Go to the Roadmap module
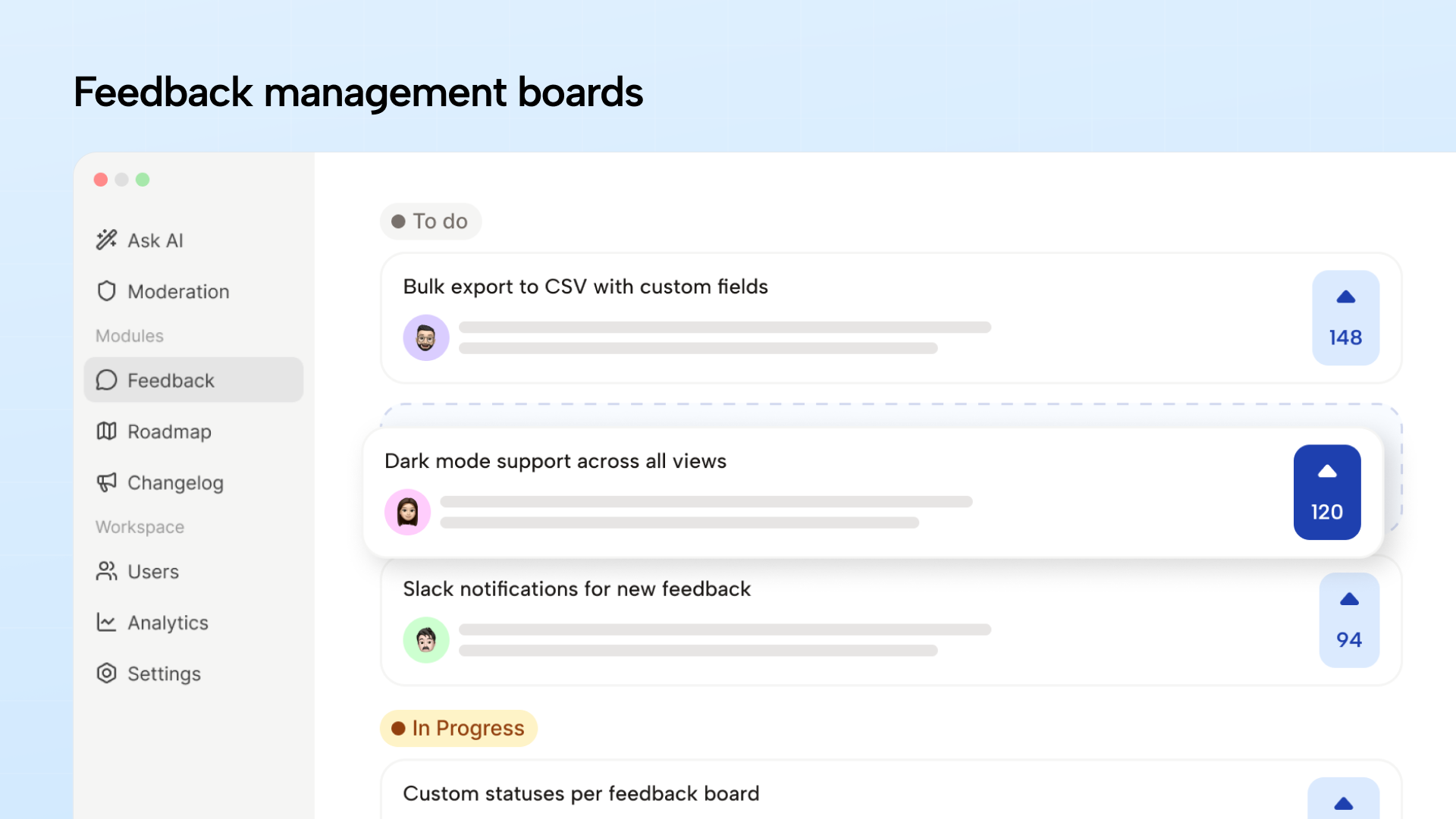 (x=169, y=432)
